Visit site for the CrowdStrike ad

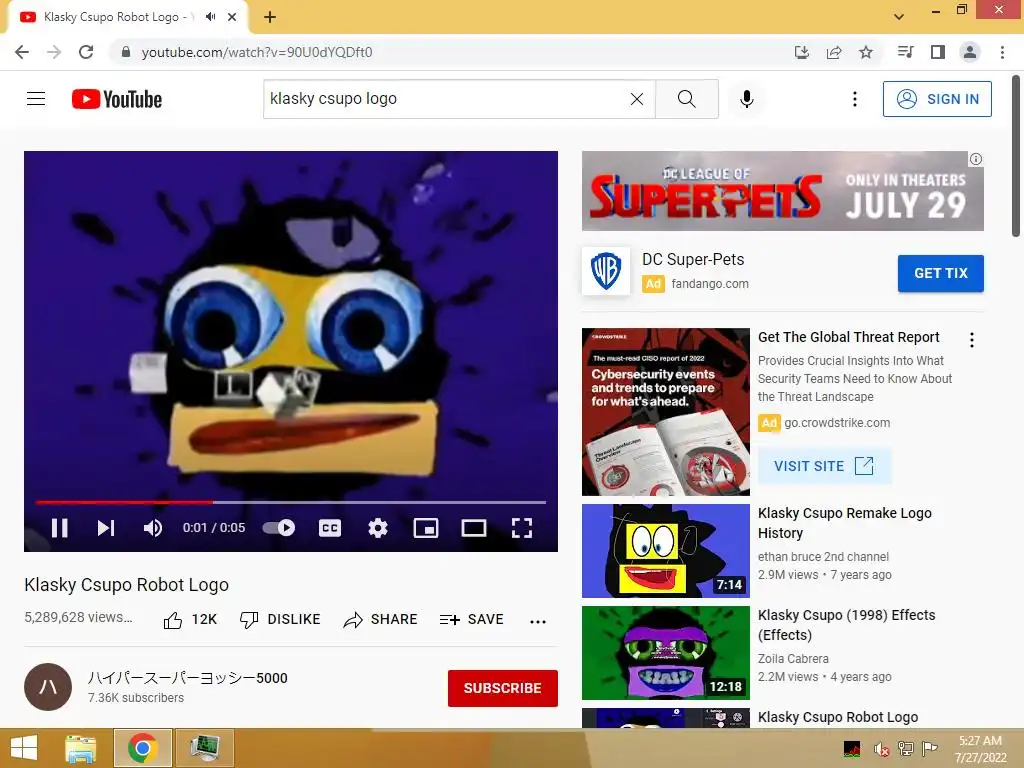824,466
